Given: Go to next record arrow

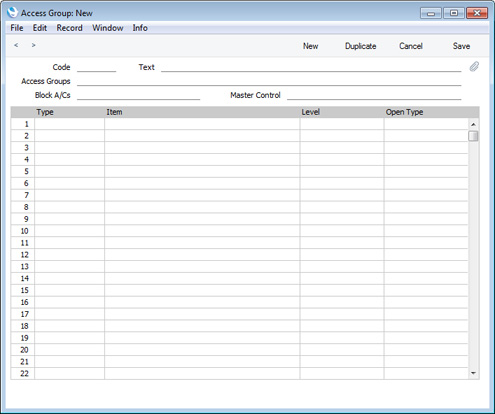Looking at the screenshot, I should click(x=33, y=45).
